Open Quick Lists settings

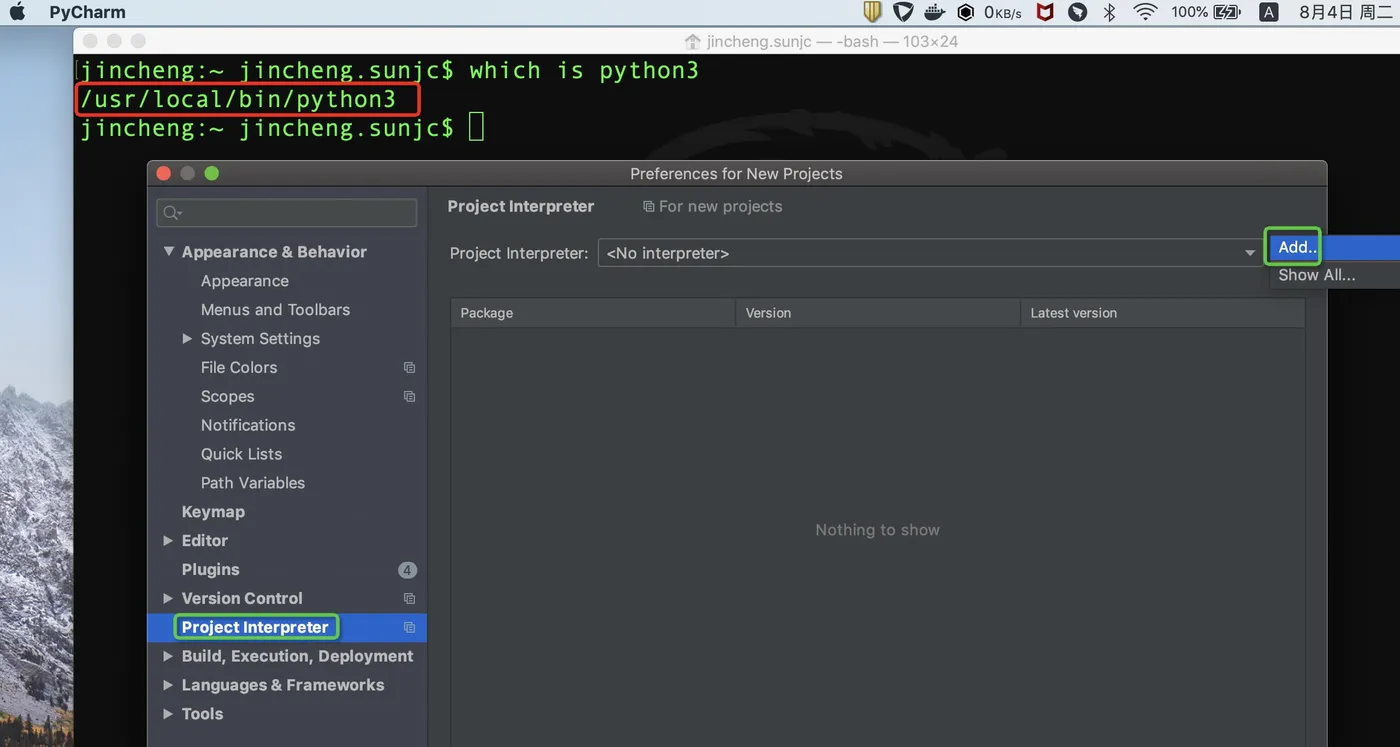[x=241, y=454]
